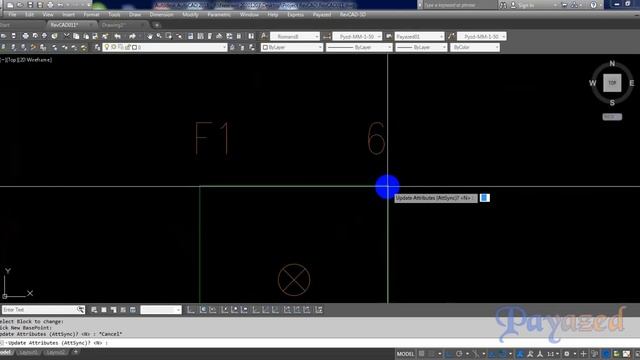Open the Edit menu
640x360 pixels.
29,14
